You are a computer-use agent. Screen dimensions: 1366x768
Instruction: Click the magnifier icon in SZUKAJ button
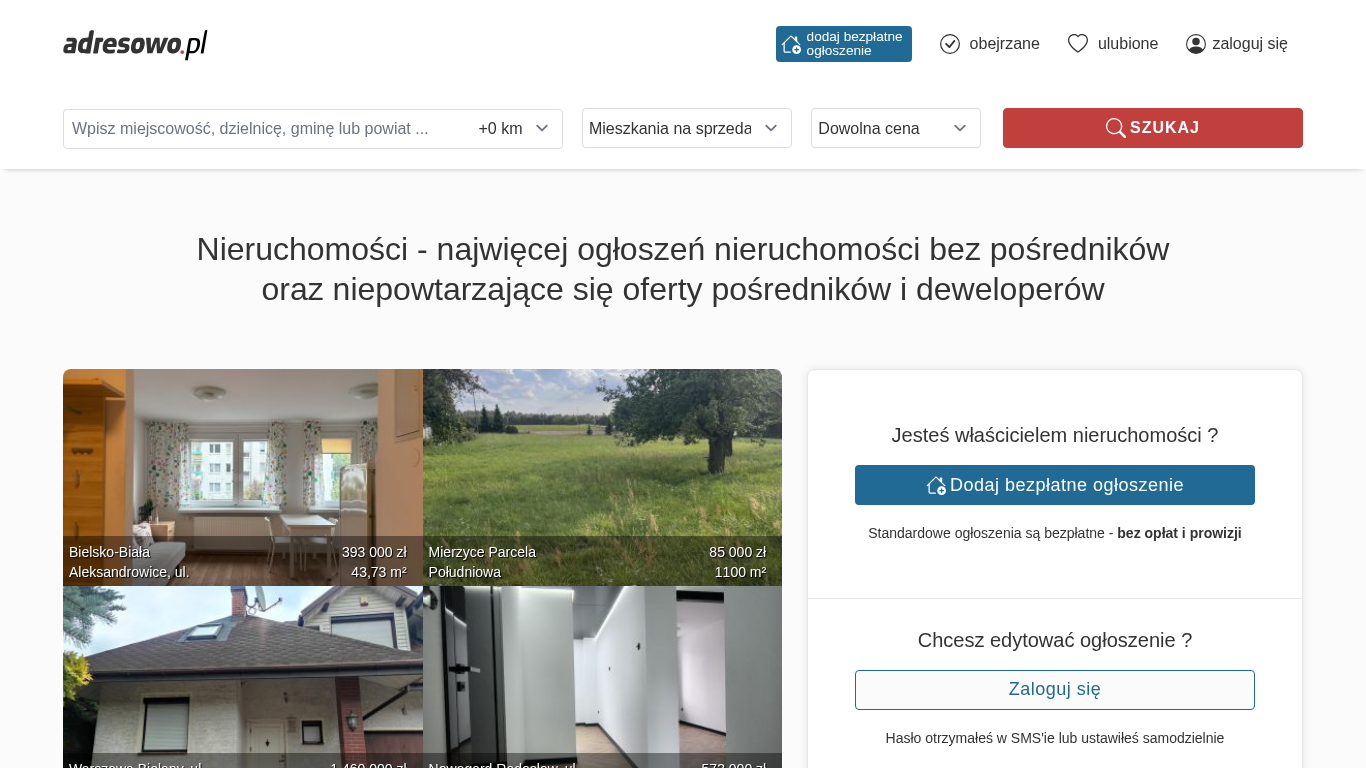tap(1115, 128)
